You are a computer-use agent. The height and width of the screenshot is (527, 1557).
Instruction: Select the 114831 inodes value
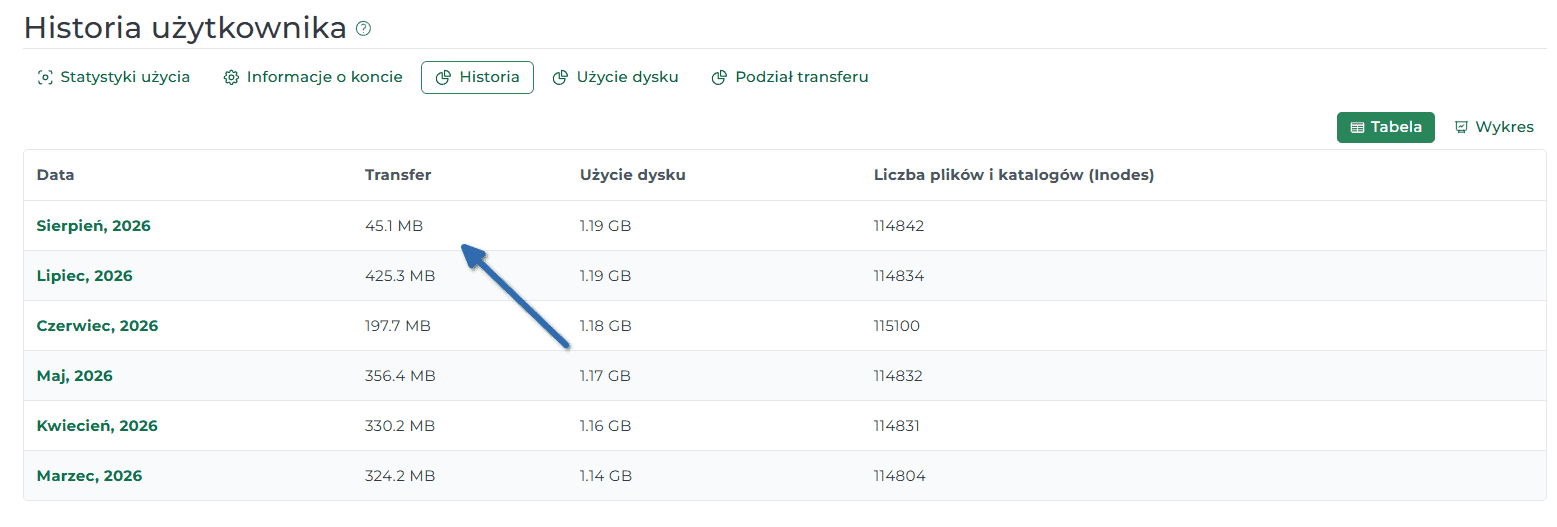pos(897,426)
